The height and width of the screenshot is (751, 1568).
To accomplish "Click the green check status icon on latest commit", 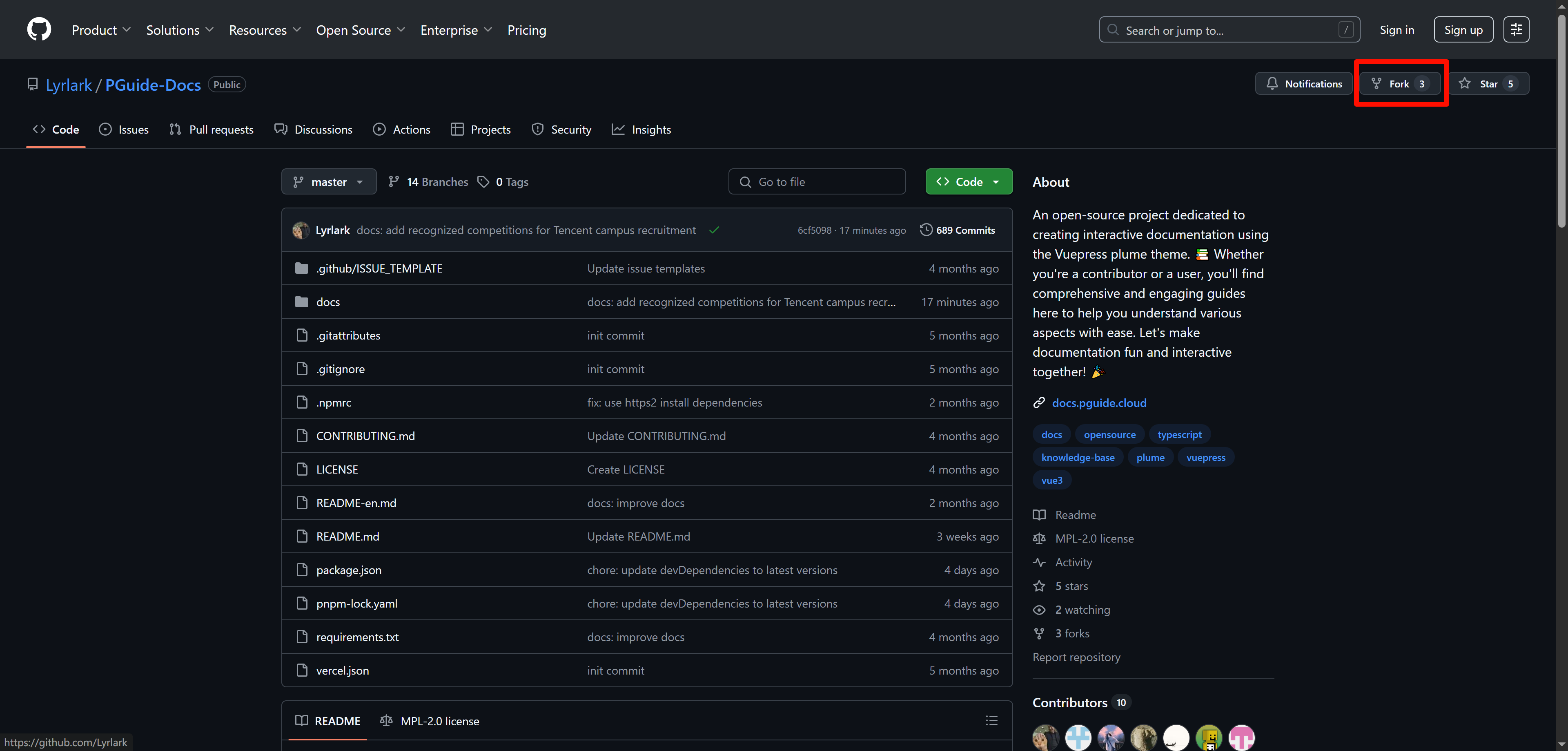I will 714,230.
